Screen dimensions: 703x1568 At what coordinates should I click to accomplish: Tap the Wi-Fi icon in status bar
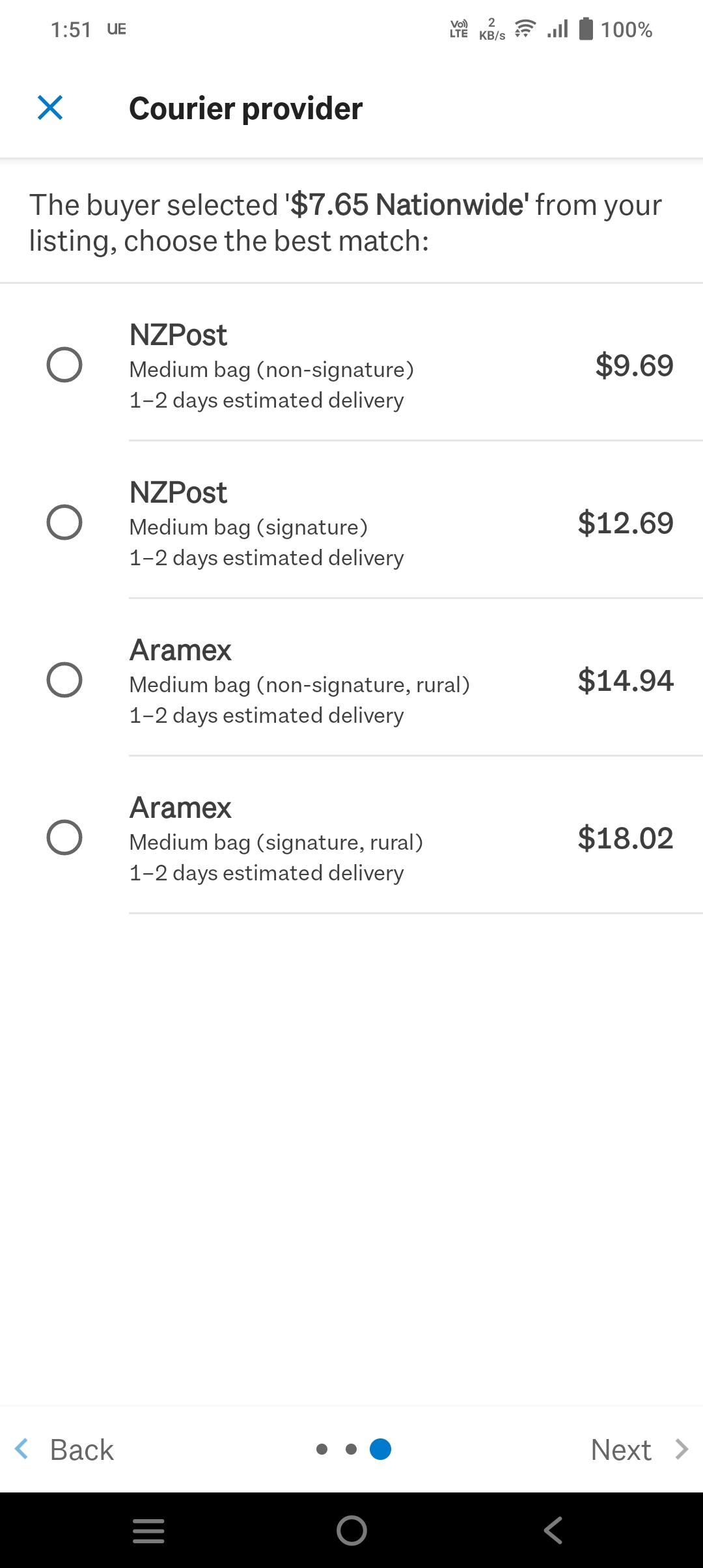coord(525,29)
